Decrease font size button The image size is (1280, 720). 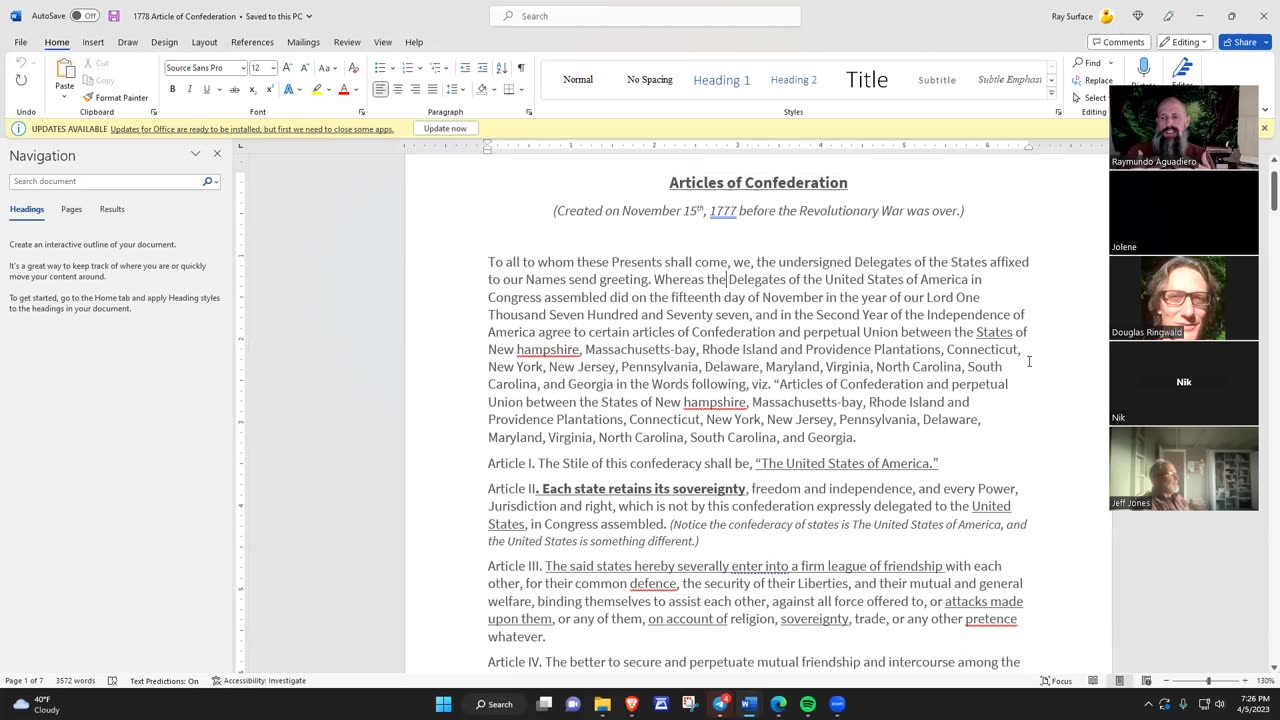click(x=303, y=68)
